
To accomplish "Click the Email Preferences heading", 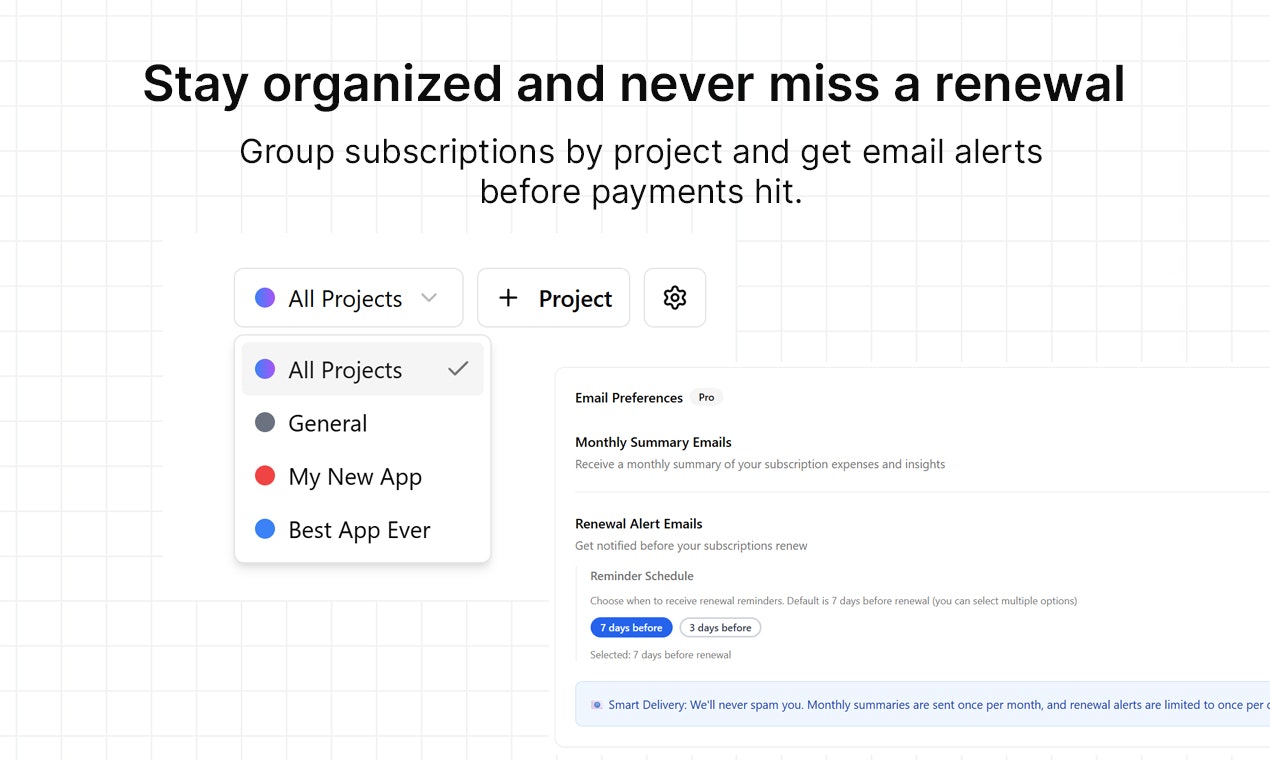I will click(629, 398).
